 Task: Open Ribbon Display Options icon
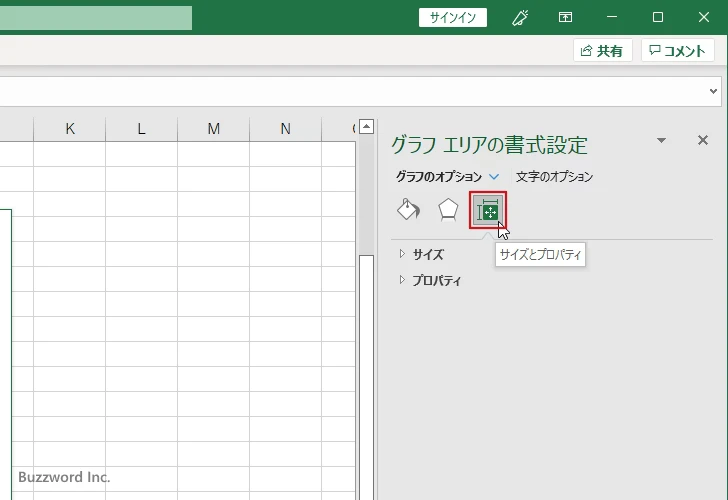tap(565, 18)
